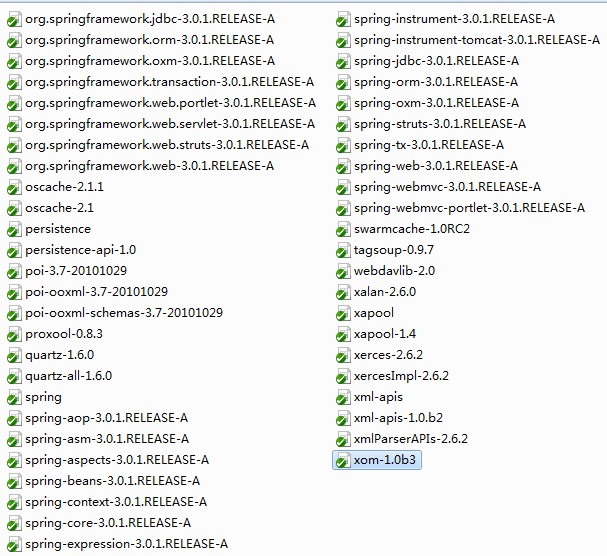Click the icon next to spring-aop-3.0.1.RELEASE-A

coord(14,418)
